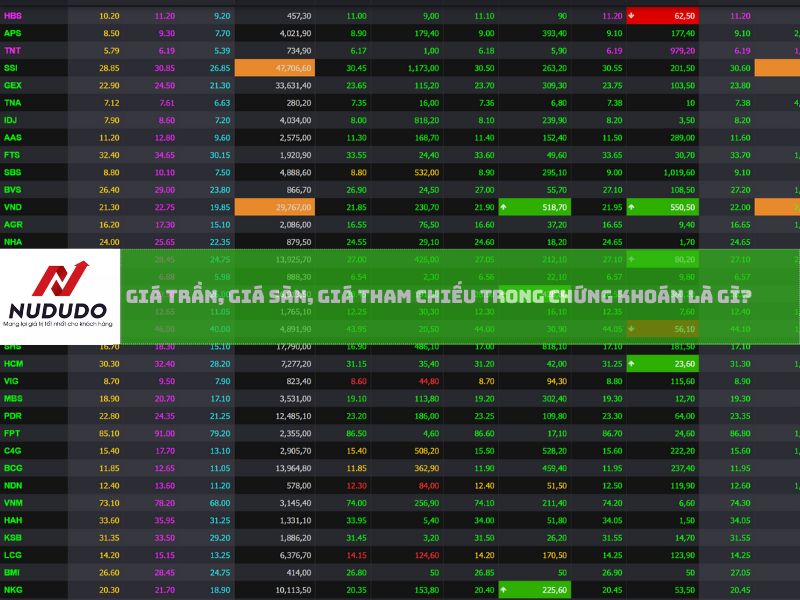Click the red 8.60 price in VIG row

(358, 381)
